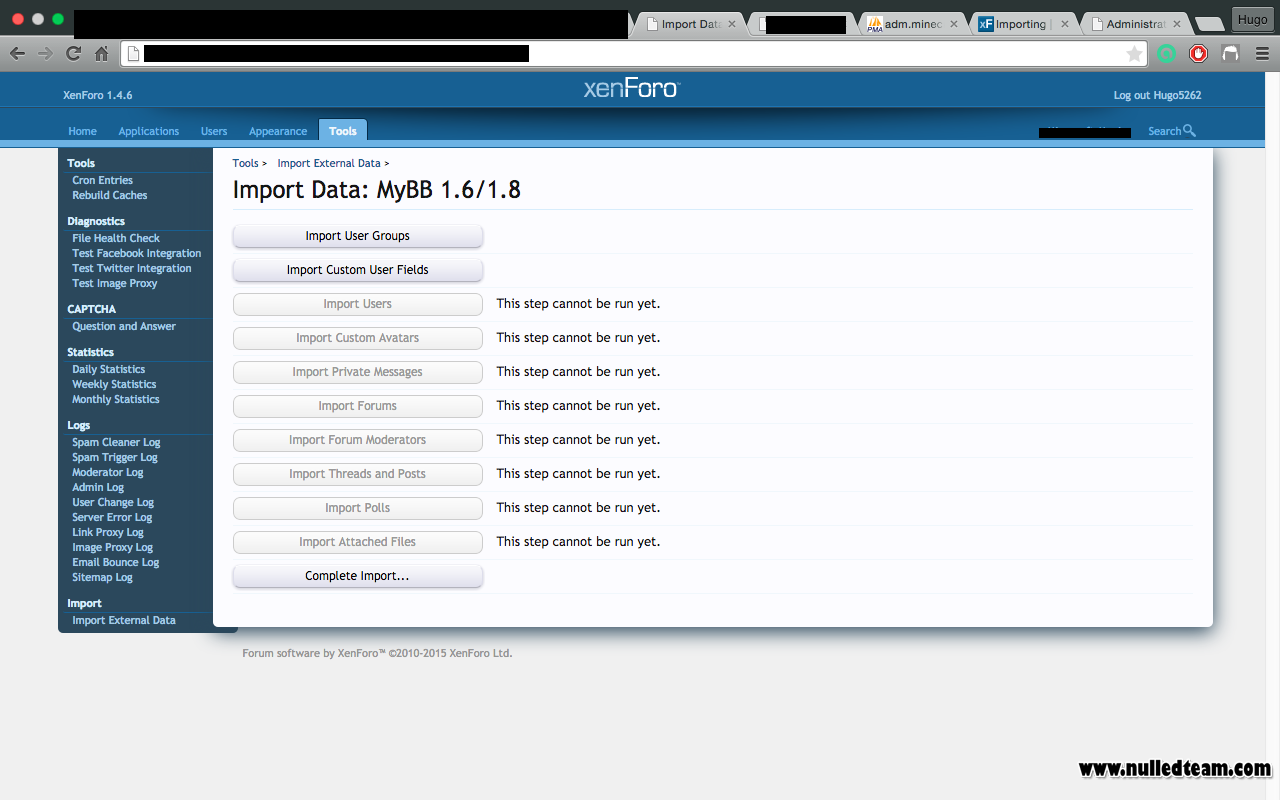Screen dimensions: 1280x800
Task: Click the Import Forum Moderators button
Action: (358, 440)
